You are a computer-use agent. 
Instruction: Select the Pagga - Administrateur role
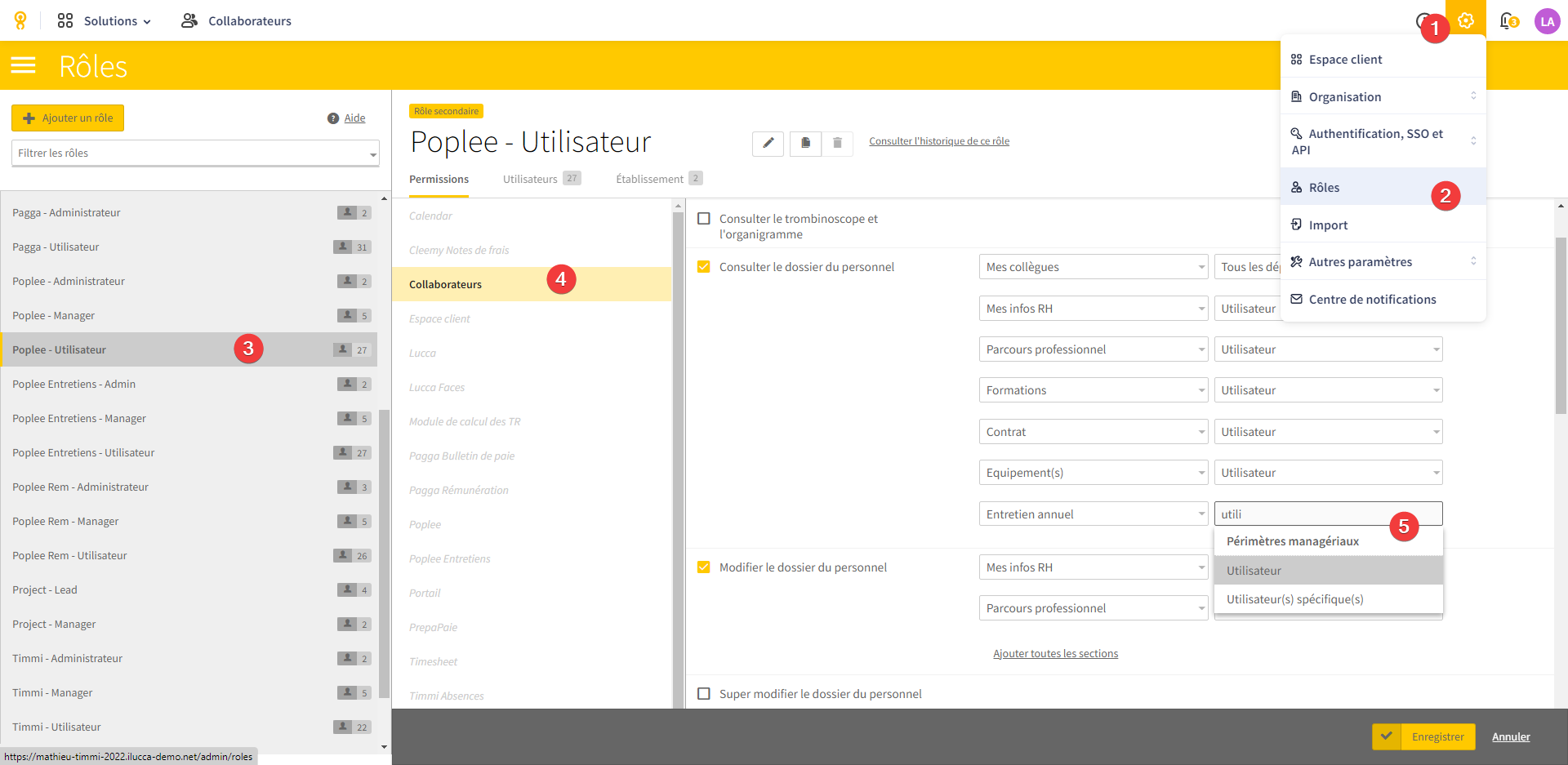[x=189, y=212]
